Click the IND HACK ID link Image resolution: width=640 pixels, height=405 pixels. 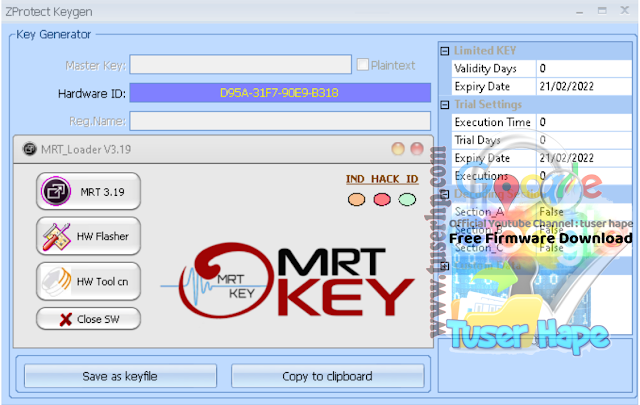[x=382, y=179]
